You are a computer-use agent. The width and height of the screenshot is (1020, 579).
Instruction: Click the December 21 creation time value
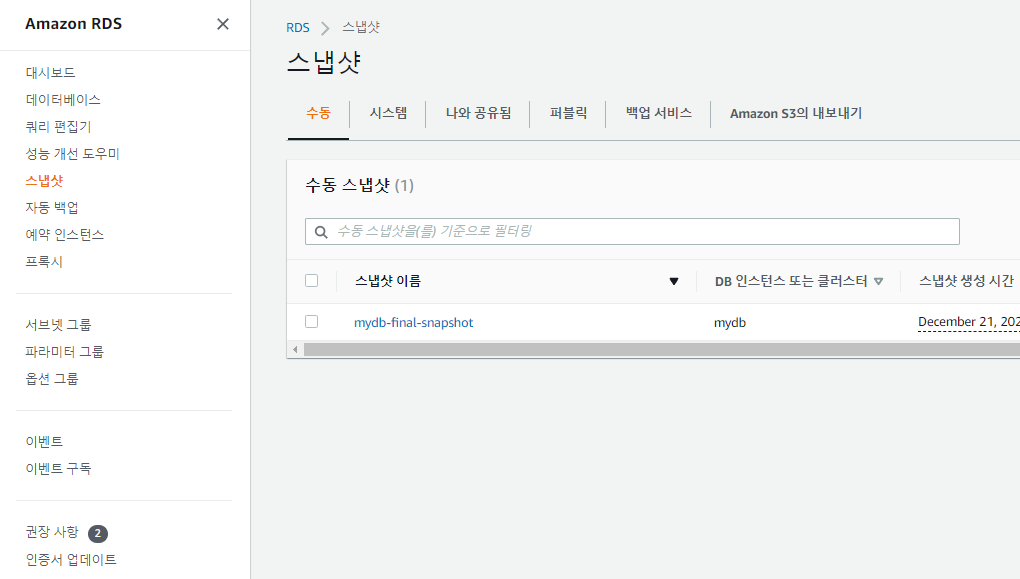[969, 322]
